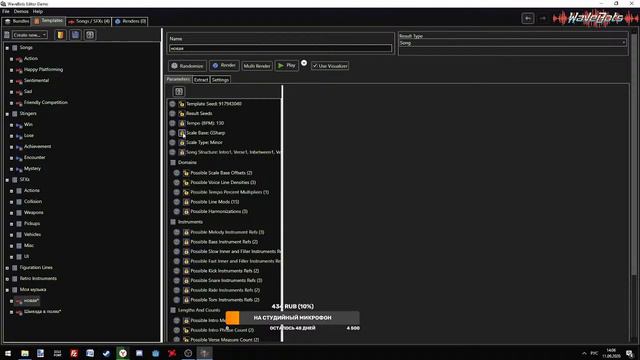
Task: Click the Randomize button
Action: (x=187, y=66)
